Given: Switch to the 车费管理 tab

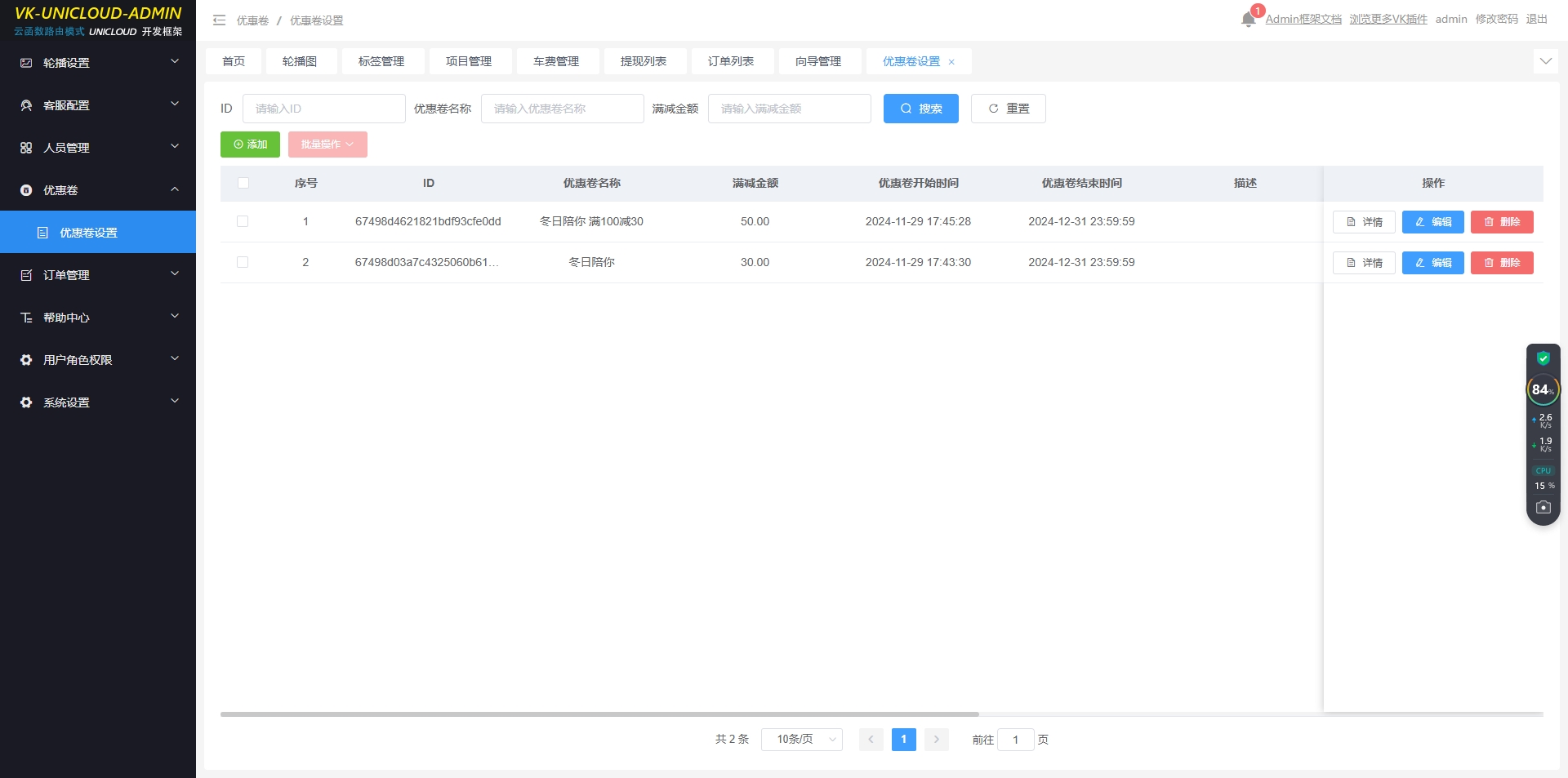Looking at the screenshot, I should (x=556, y=62).
